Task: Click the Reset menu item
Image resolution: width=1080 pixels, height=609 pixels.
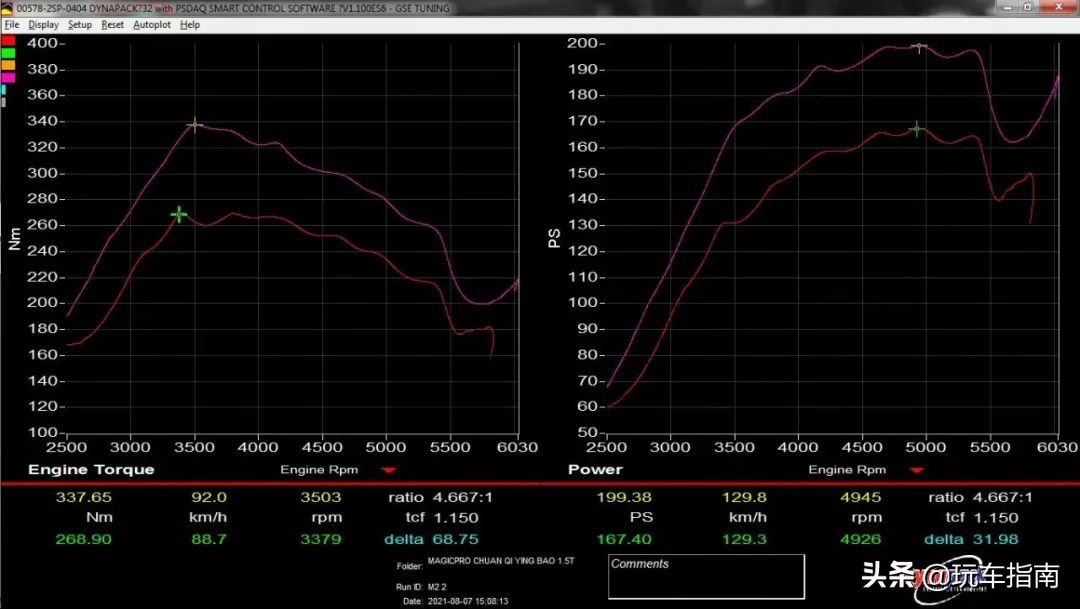Action: point(112,24)
